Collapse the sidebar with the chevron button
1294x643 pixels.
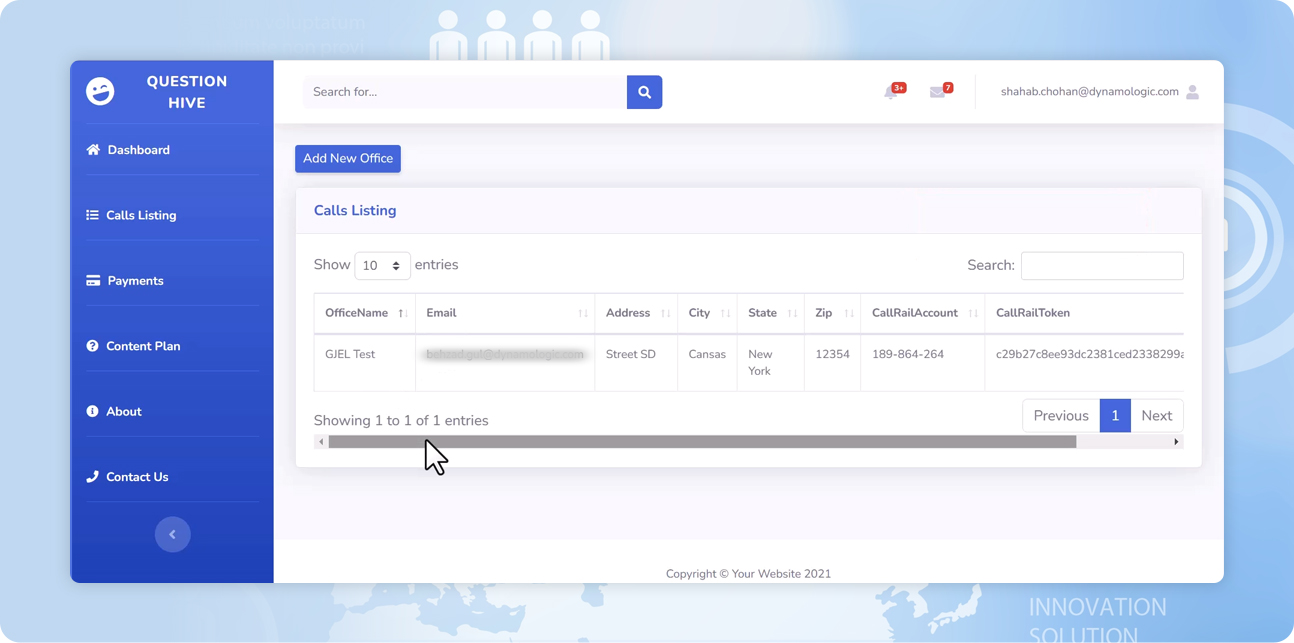[172, 534]
